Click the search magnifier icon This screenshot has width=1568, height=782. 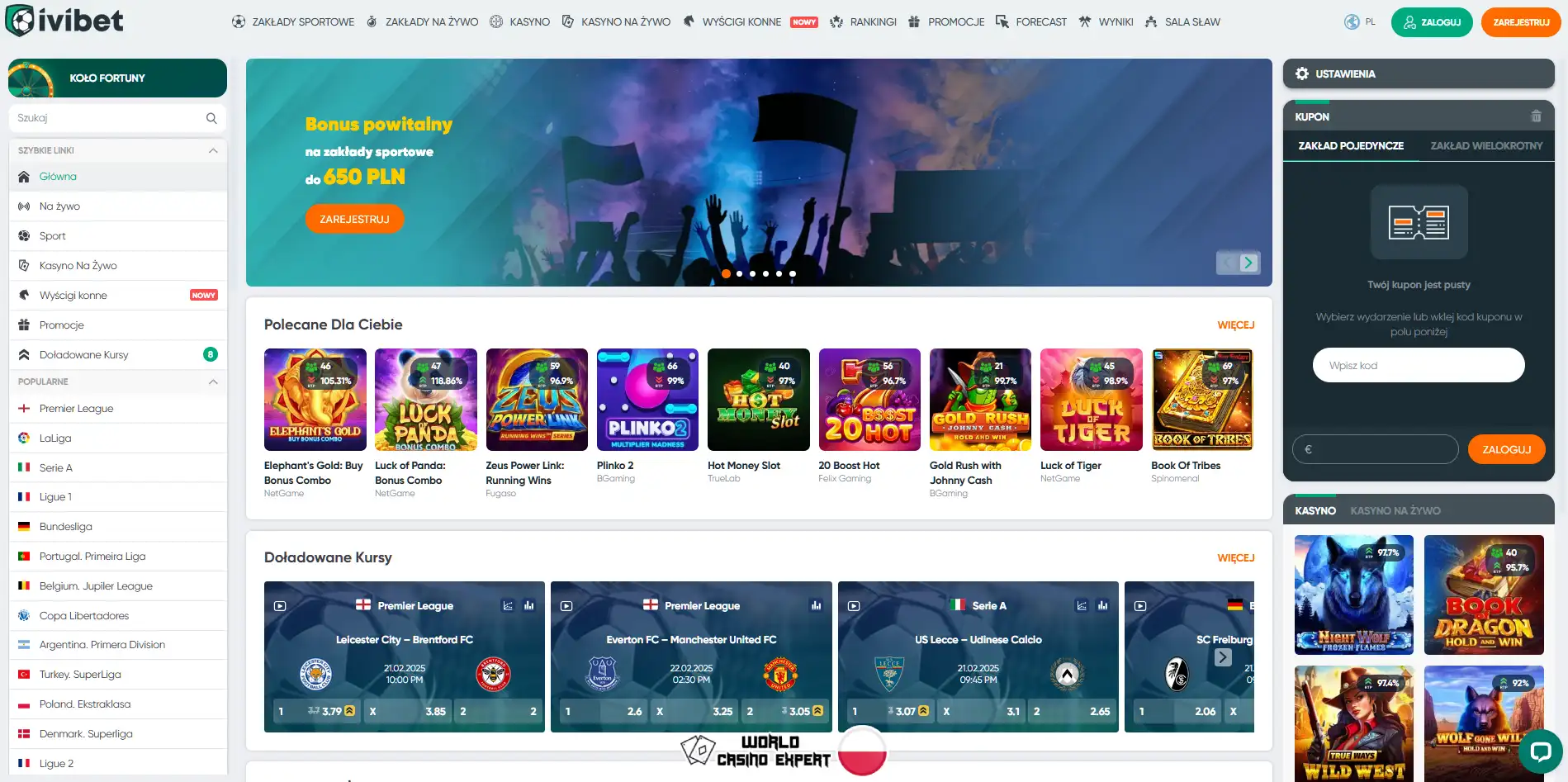211,118
